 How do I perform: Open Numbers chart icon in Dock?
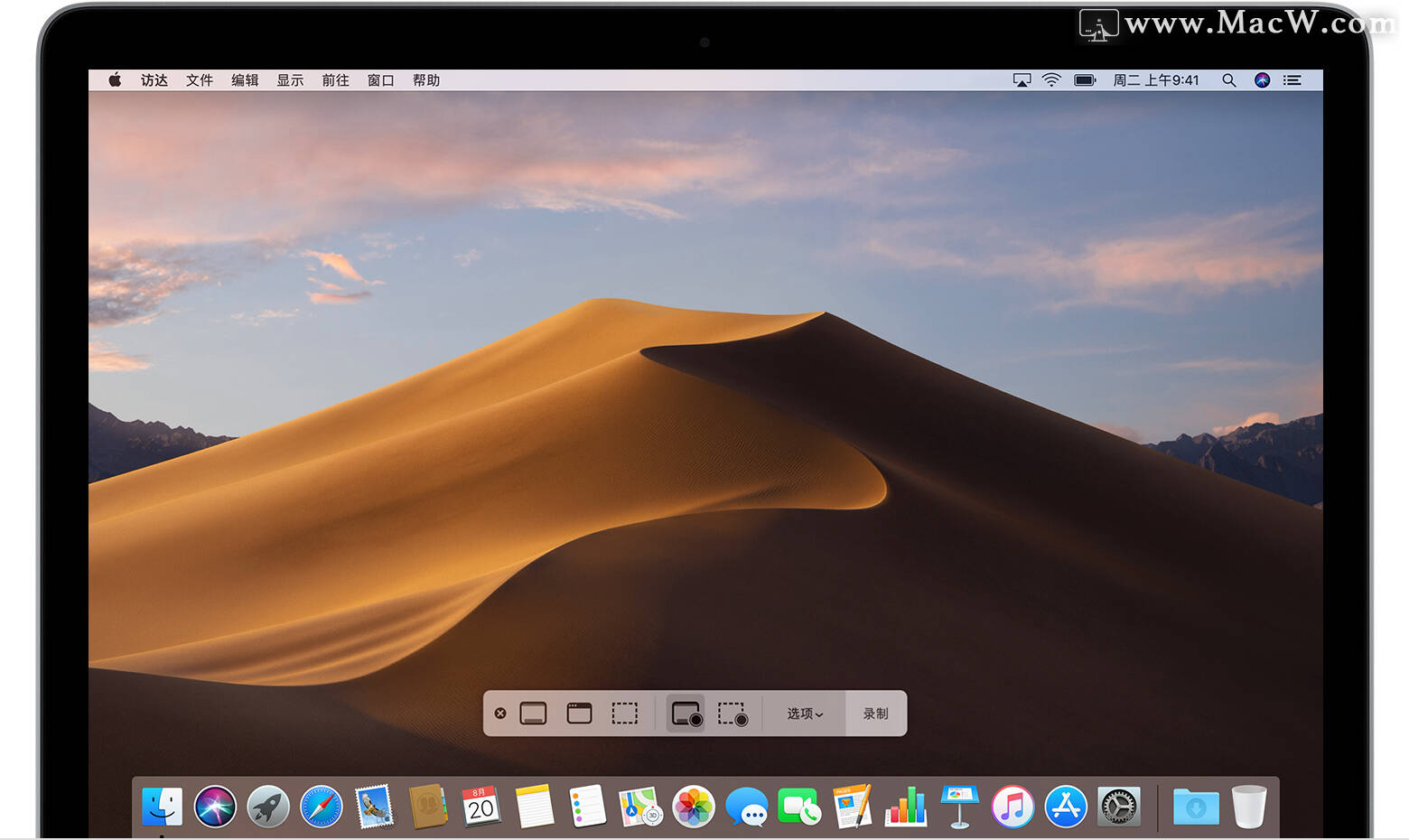(x=906, y=807)
